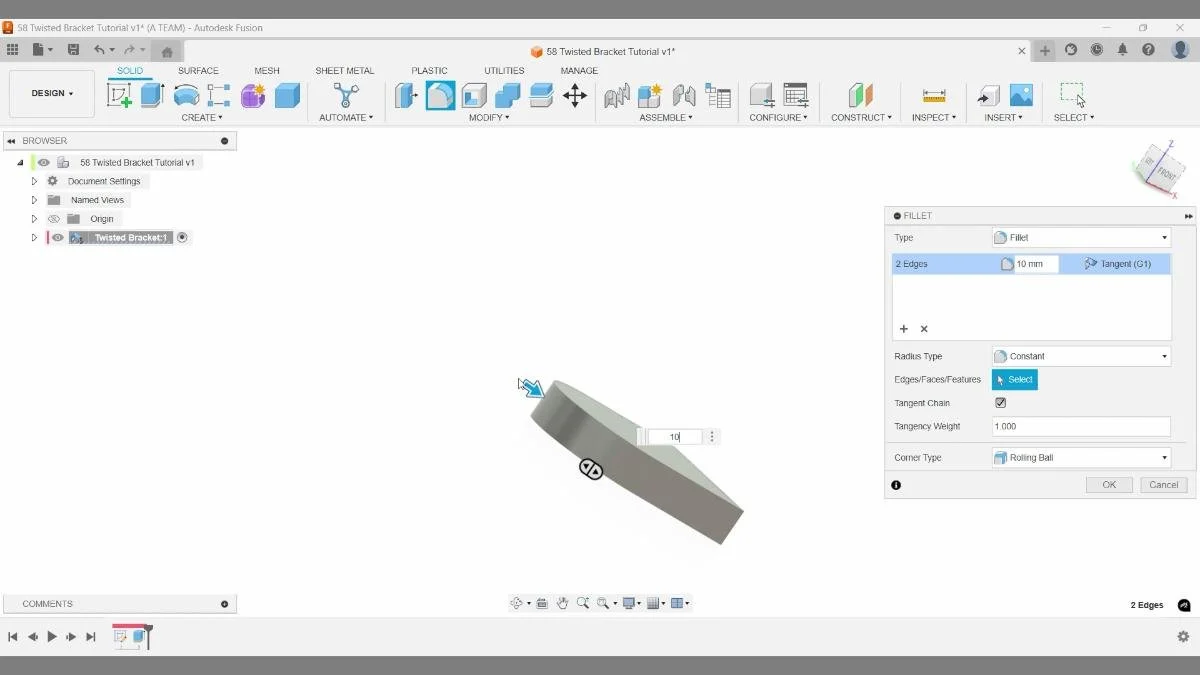Select the Combine tool
This screenshot has width=1200, height=675.
click(507, 95)
